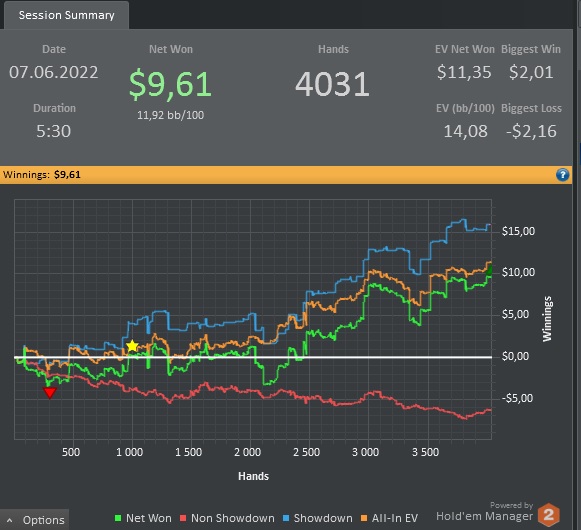
Task: Click the Net Won value $9,61
Action: (170, 84)
